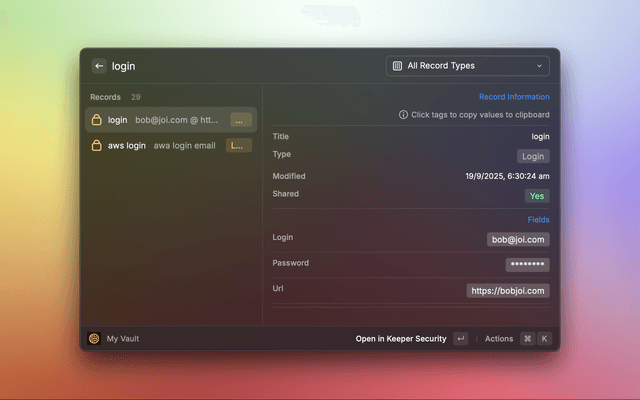Select the login record for bob@joi.com
Image resolution: width=640 pixels, height=400 pixels.
tap(170, 120)
